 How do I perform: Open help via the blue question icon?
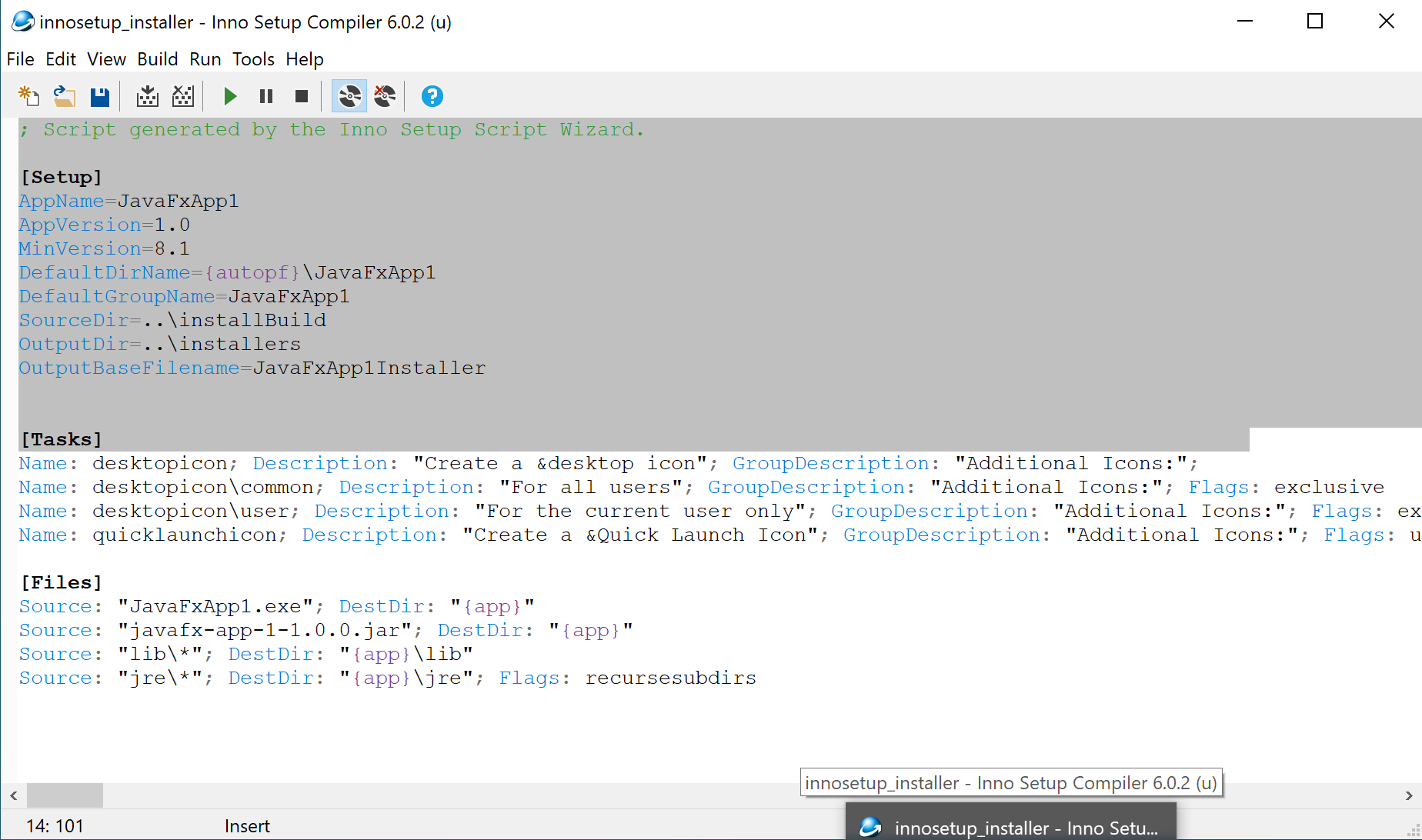(432, 96)
